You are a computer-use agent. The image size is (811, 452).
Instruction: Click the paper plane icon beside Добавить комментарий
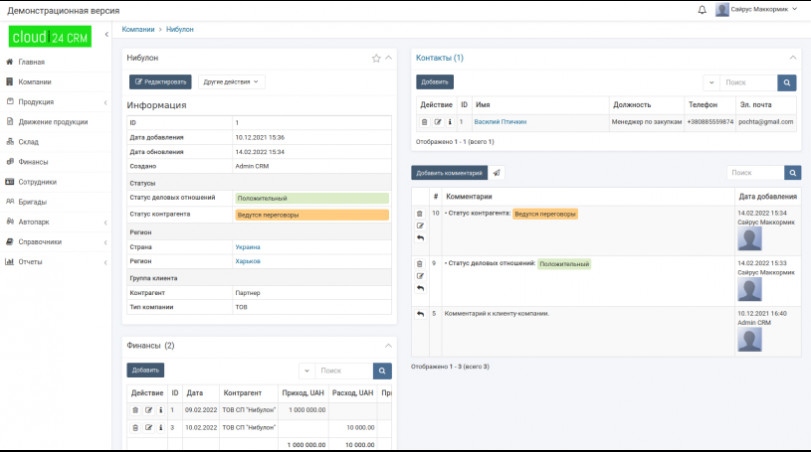pyautogui.click(x=497, y=173)
